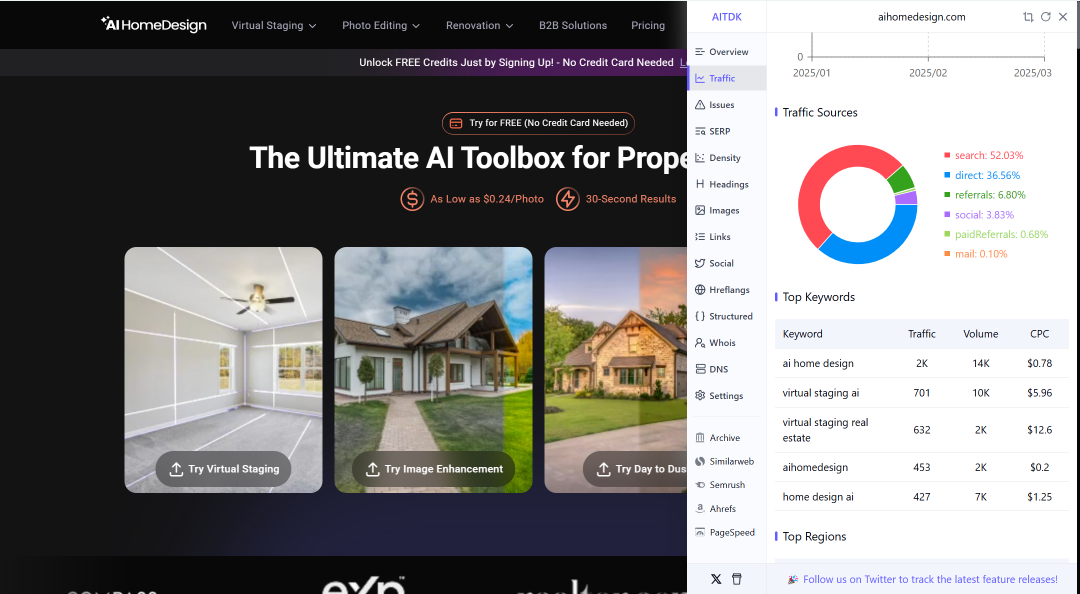Click the Volume column header
This screenshot has width=1080, height=594.
point(981,334)
